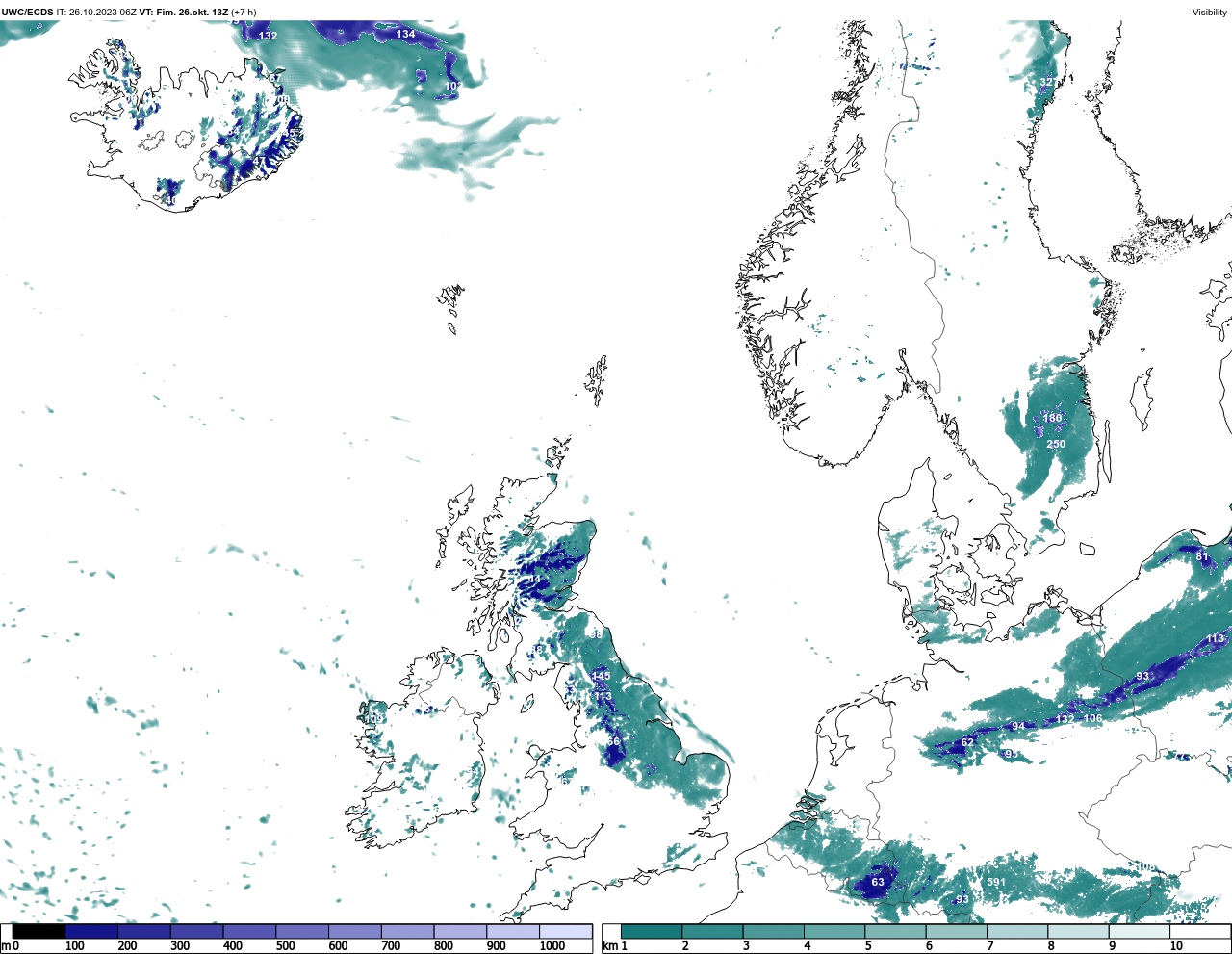1232x954 pixels.
Task: Click the '250' visibility value in Sweden
Action: coord(1056,445)
